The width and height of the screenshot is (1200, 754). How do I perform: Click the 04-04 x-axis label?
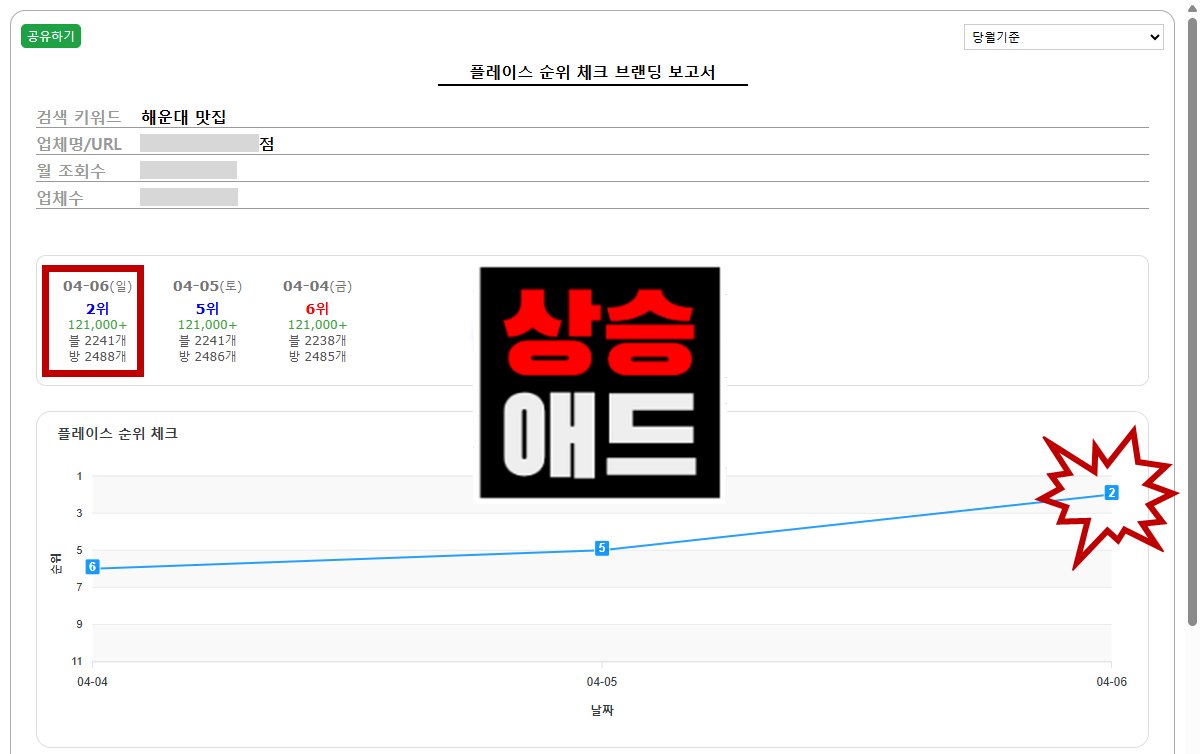(92, 681)
